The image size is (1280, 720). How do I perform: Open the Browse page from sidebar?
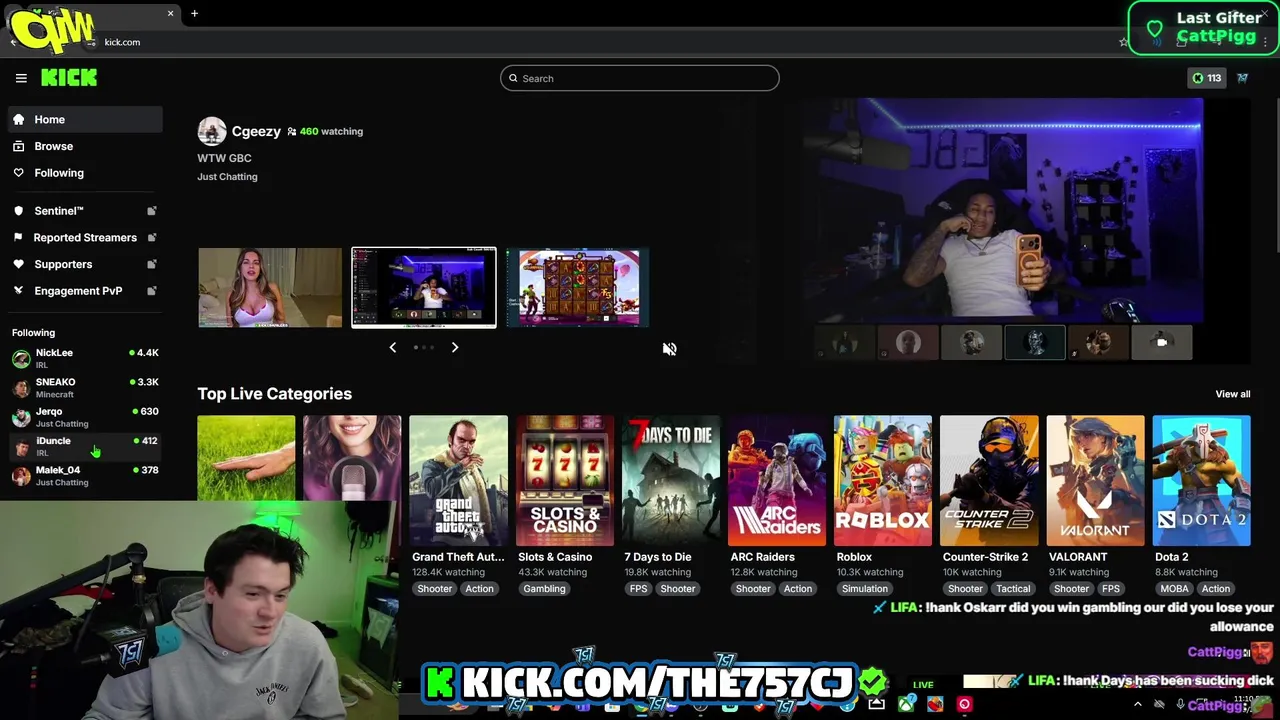click(x=85, y=146)
